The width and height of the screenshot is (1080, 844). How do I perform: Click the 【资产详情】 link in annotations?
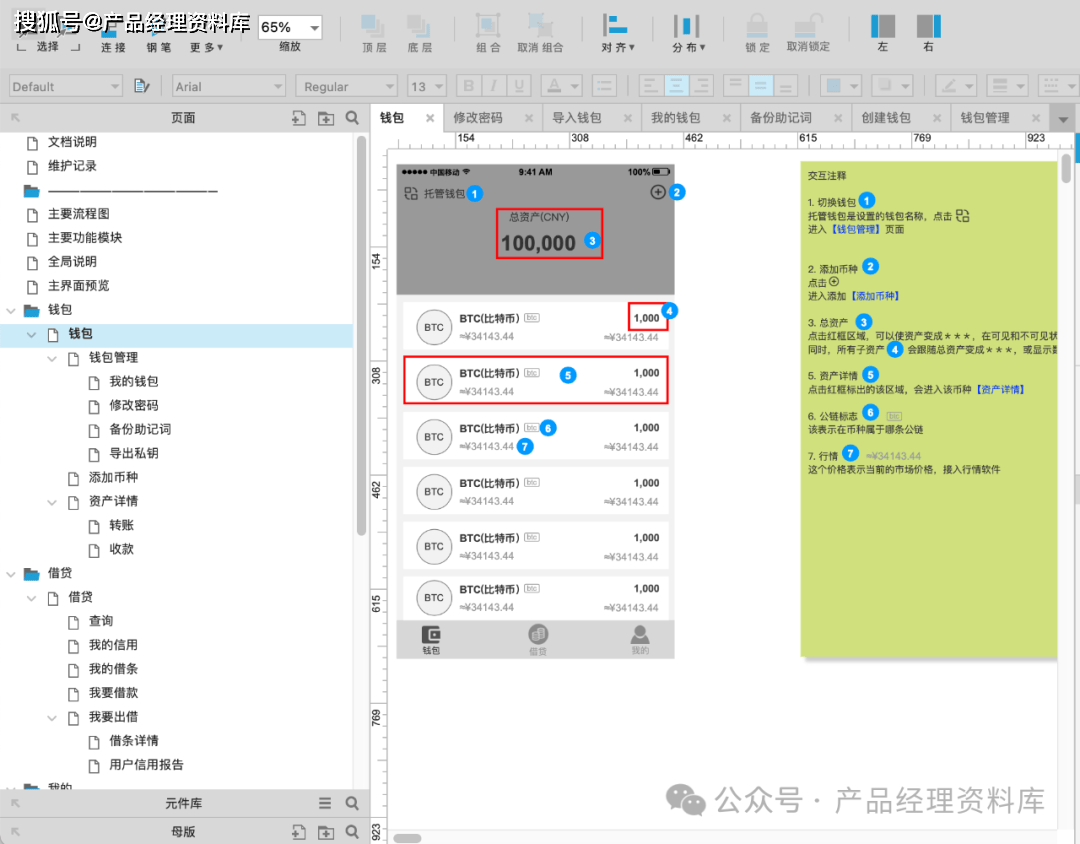(x=1000, y=390)
